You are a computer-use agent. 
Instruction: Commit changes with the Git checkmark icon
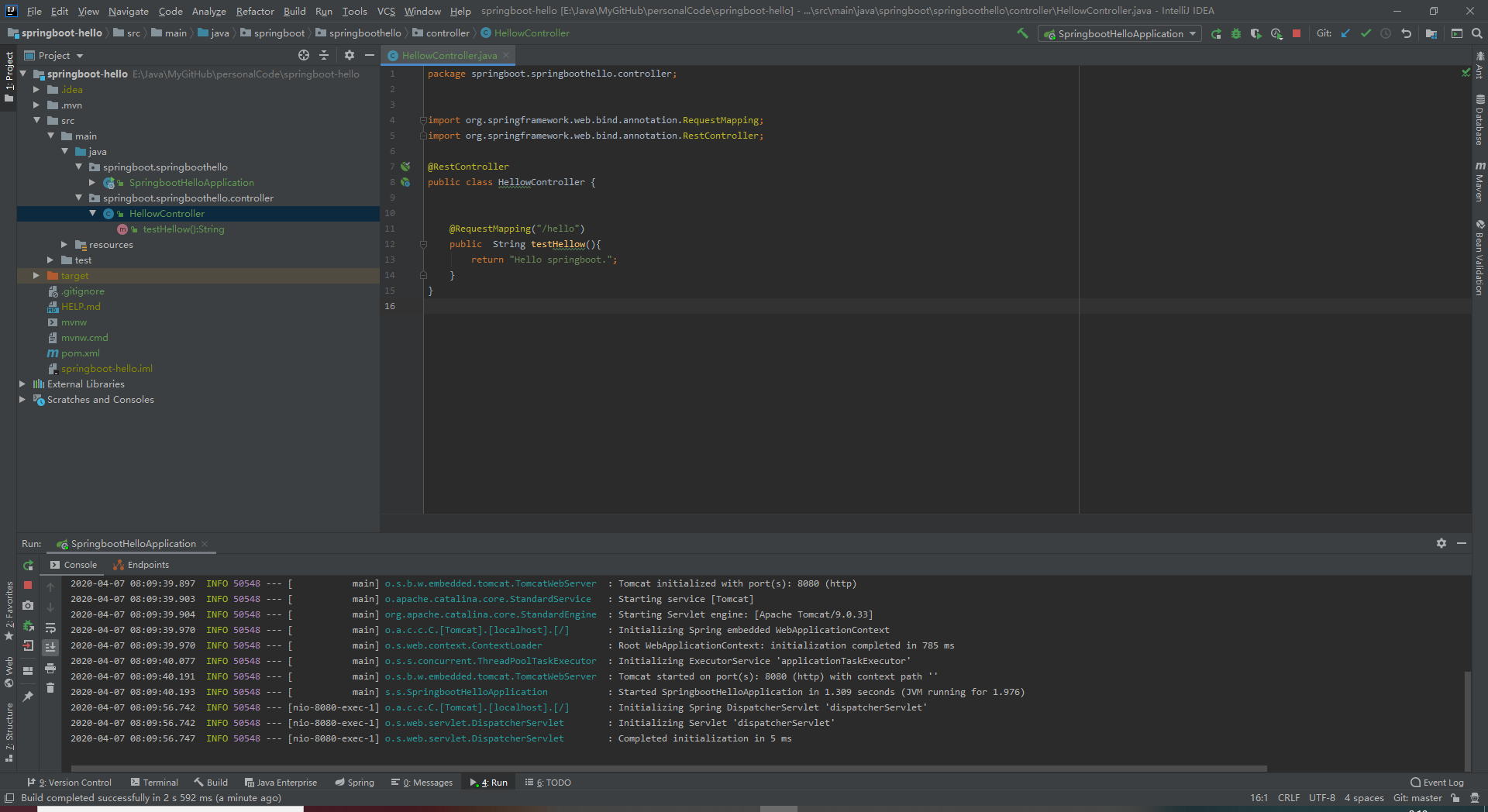[1366, 33]
